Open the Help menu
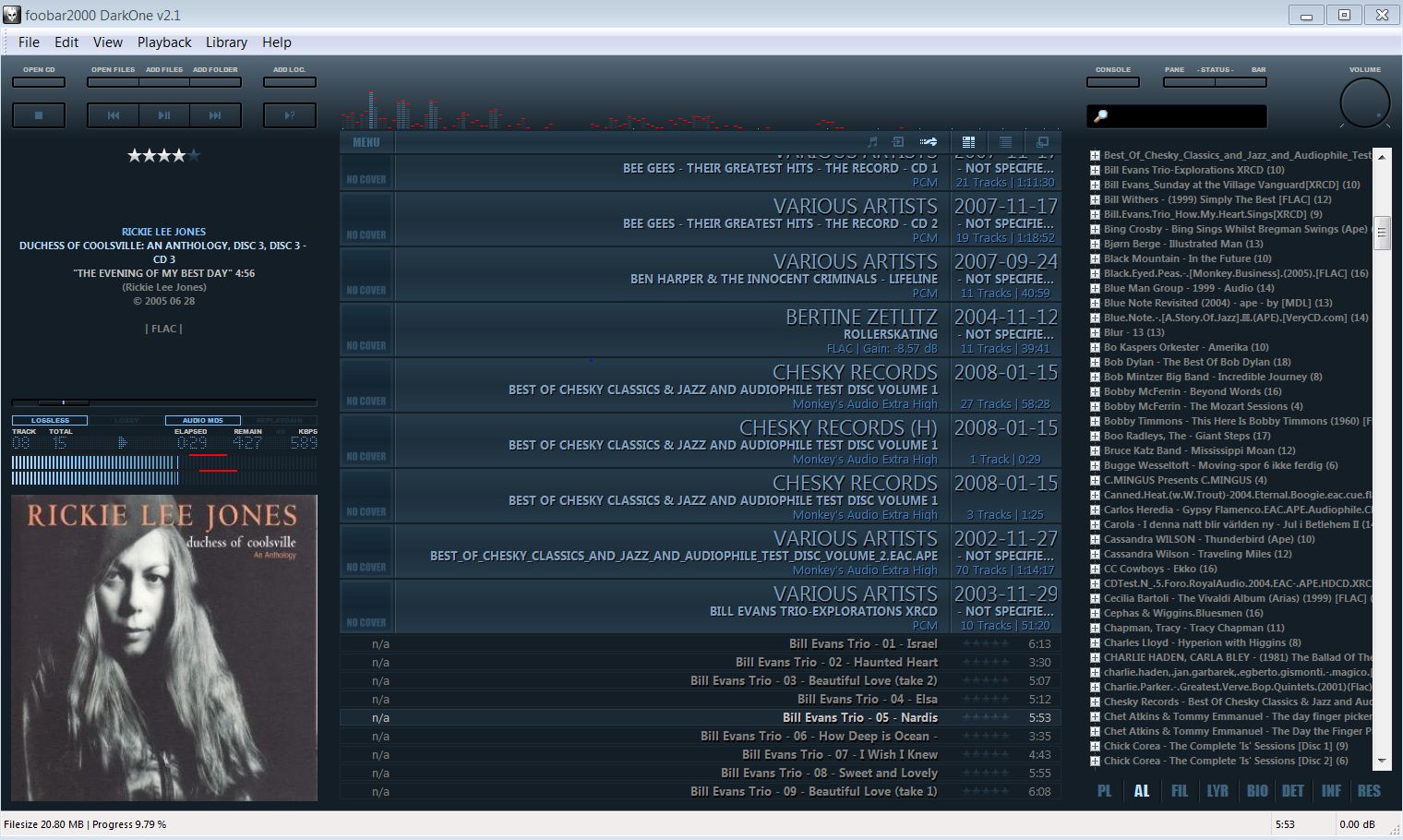The width and height of the screenshot is (1403, 840). point(277,42)
